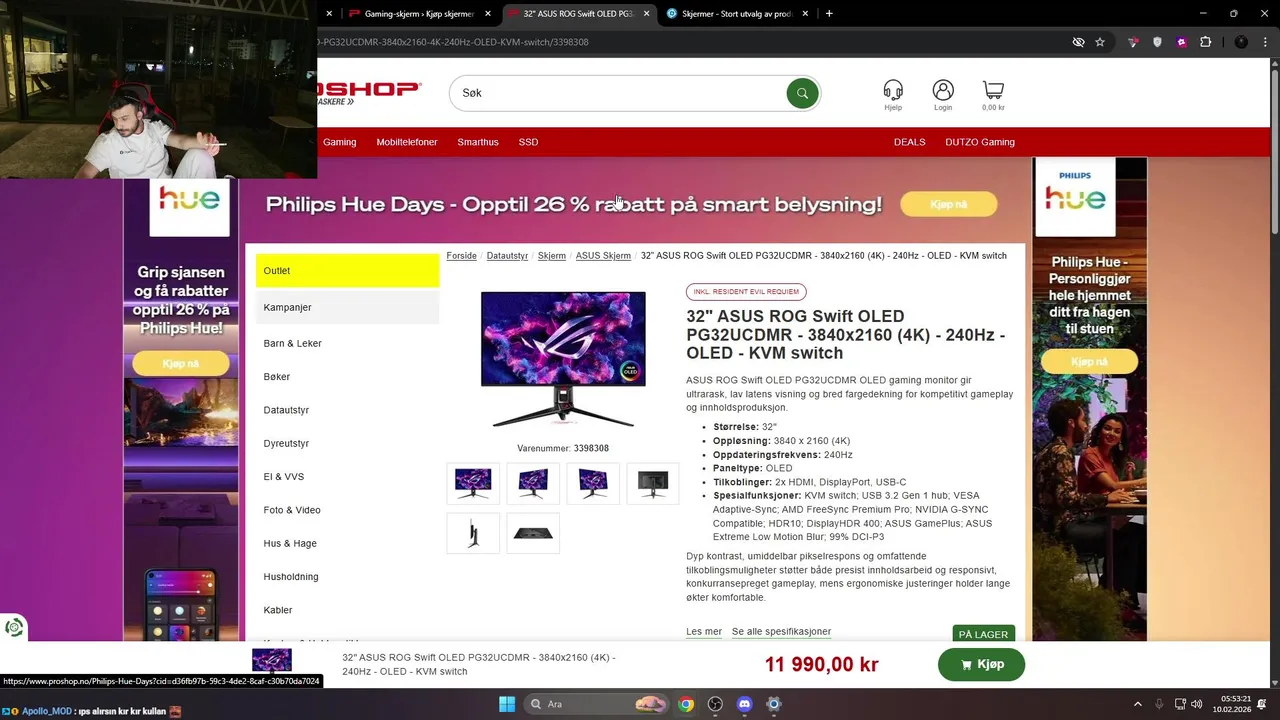Image resolution: width=1280 pixels, height=720 pixels.
Task: Click the Les mer link
Action: click(x=704, y=632)
